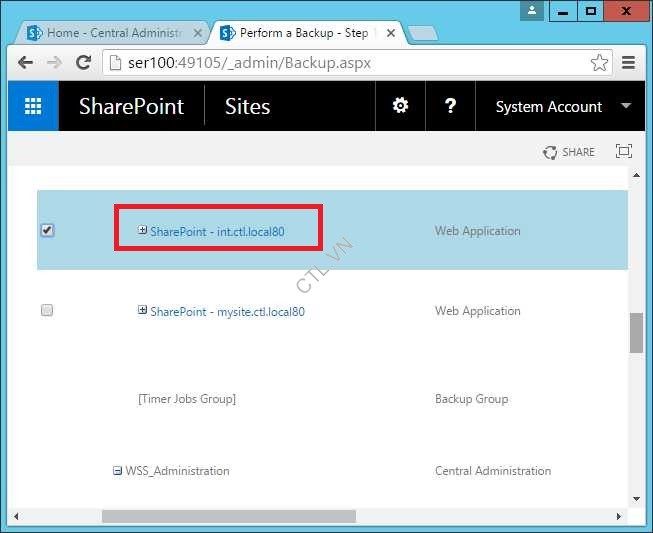Close the Home - Central Administration tab

198,33
